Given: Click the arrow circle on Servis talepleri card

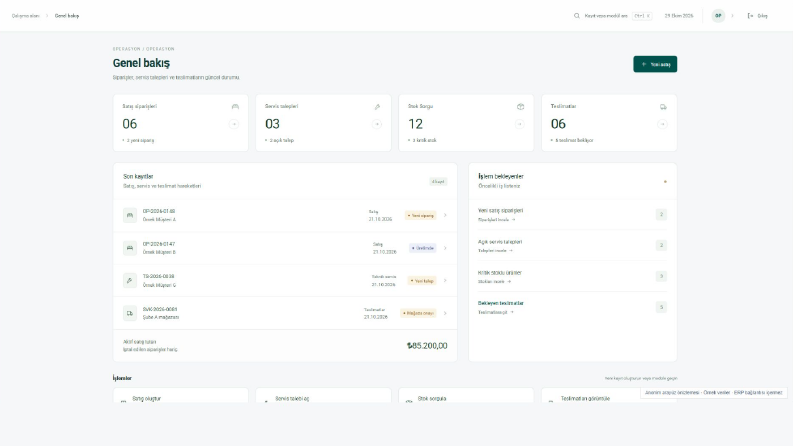Looking at the screenshot, I should coord(377,124).
